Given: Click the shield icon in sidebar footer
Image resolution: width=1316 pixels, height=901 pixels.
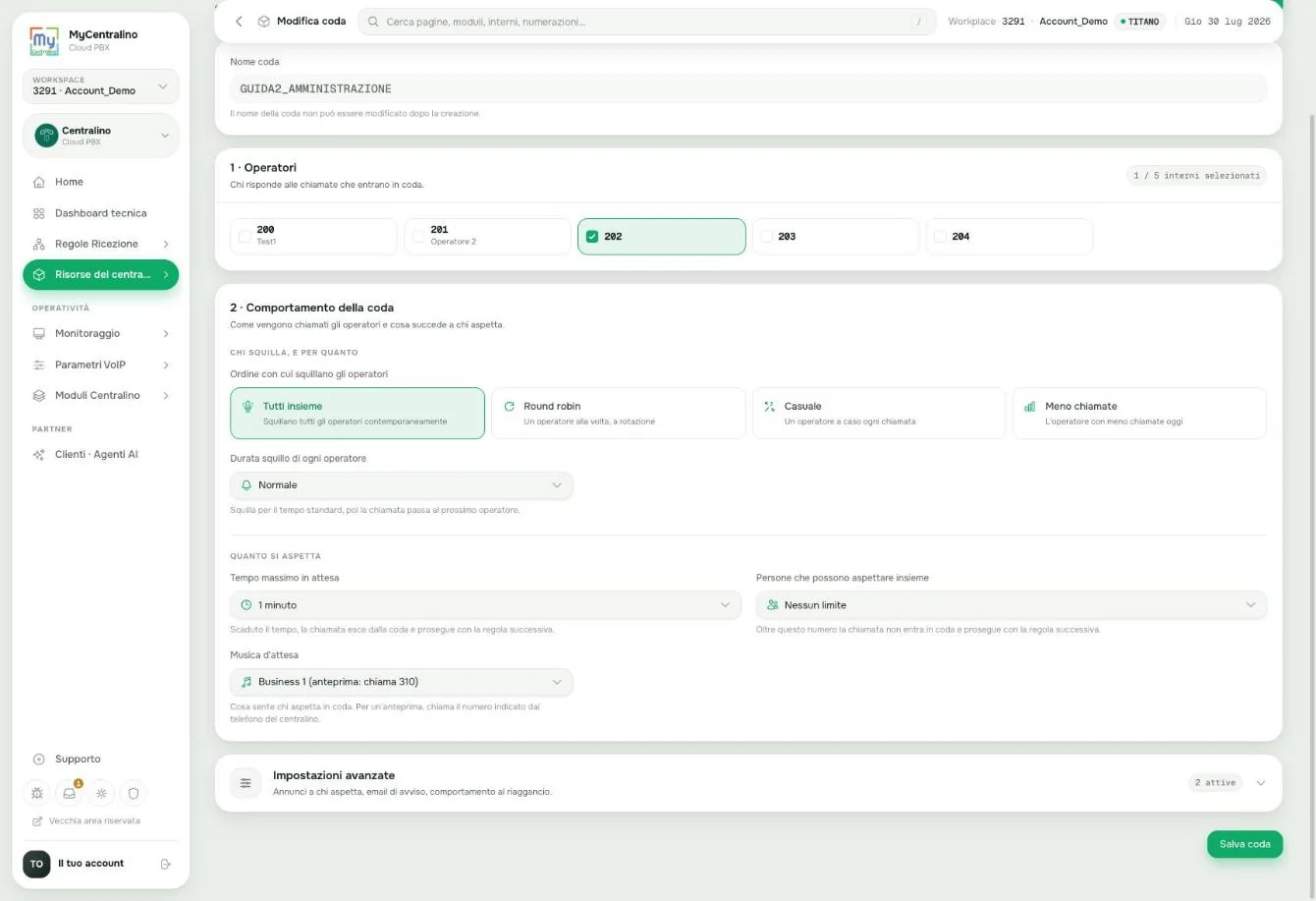Looking at the screenshot, I should click(134, 793).
